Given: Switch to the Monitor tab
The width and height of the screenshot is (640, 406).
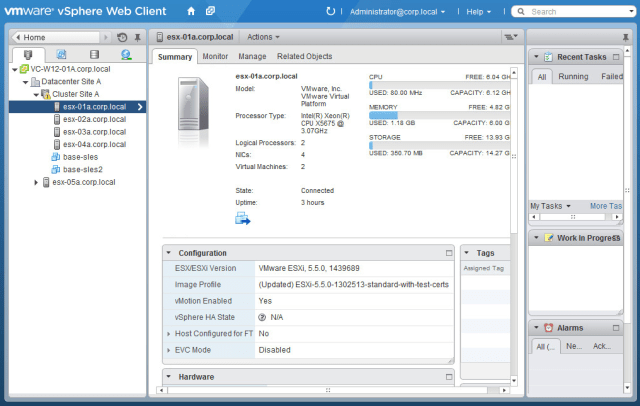Looking at the screenshot, I should pos(215,57).
